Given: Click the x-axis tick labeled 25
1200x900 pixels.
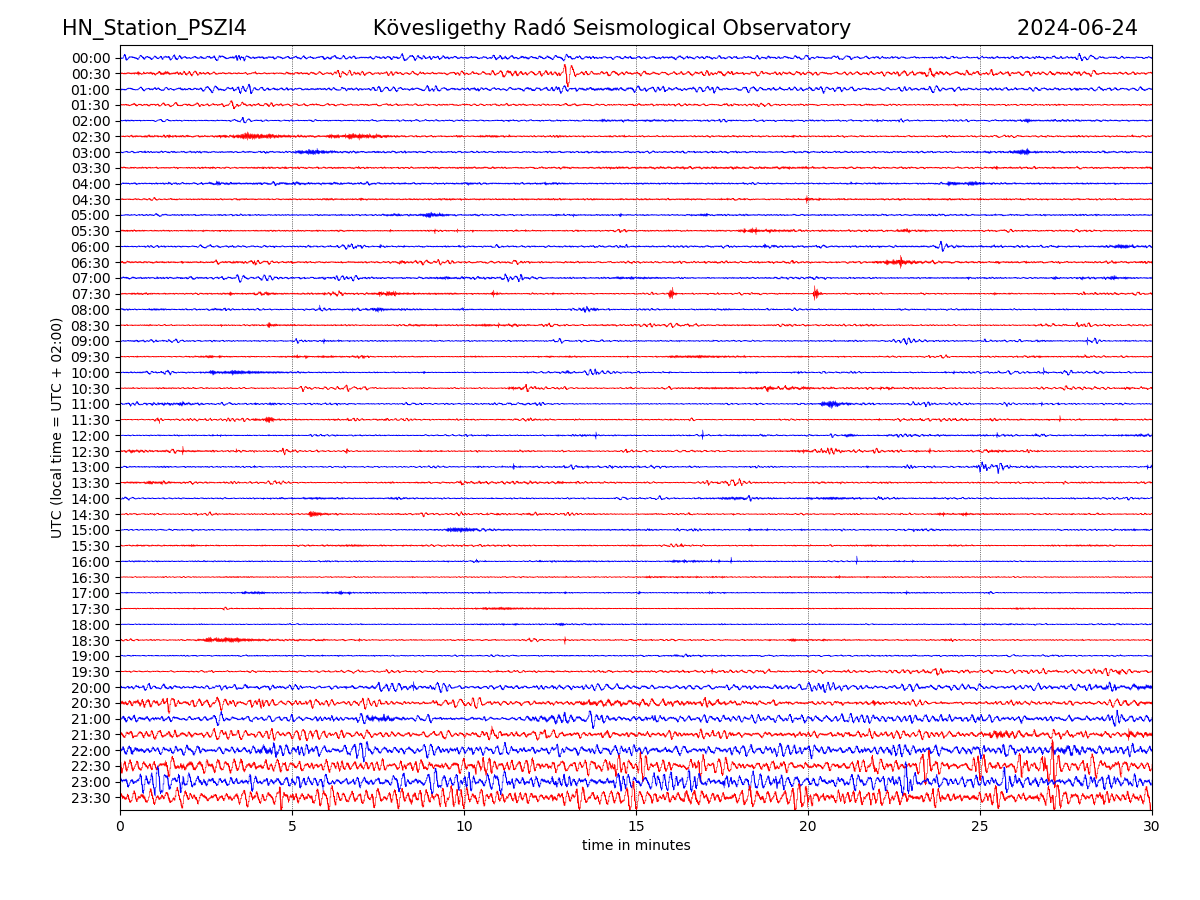Looking at the screenshot, I should pos(980,827).
